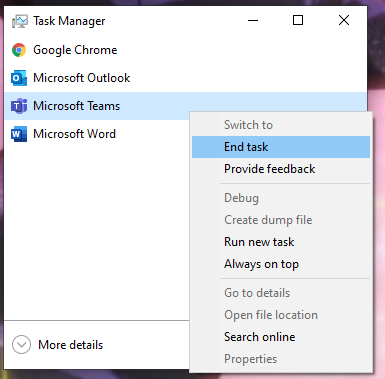This screenshot has height=379, width=385.
Task: Choose Search online entry
Action: pos(281,337)
